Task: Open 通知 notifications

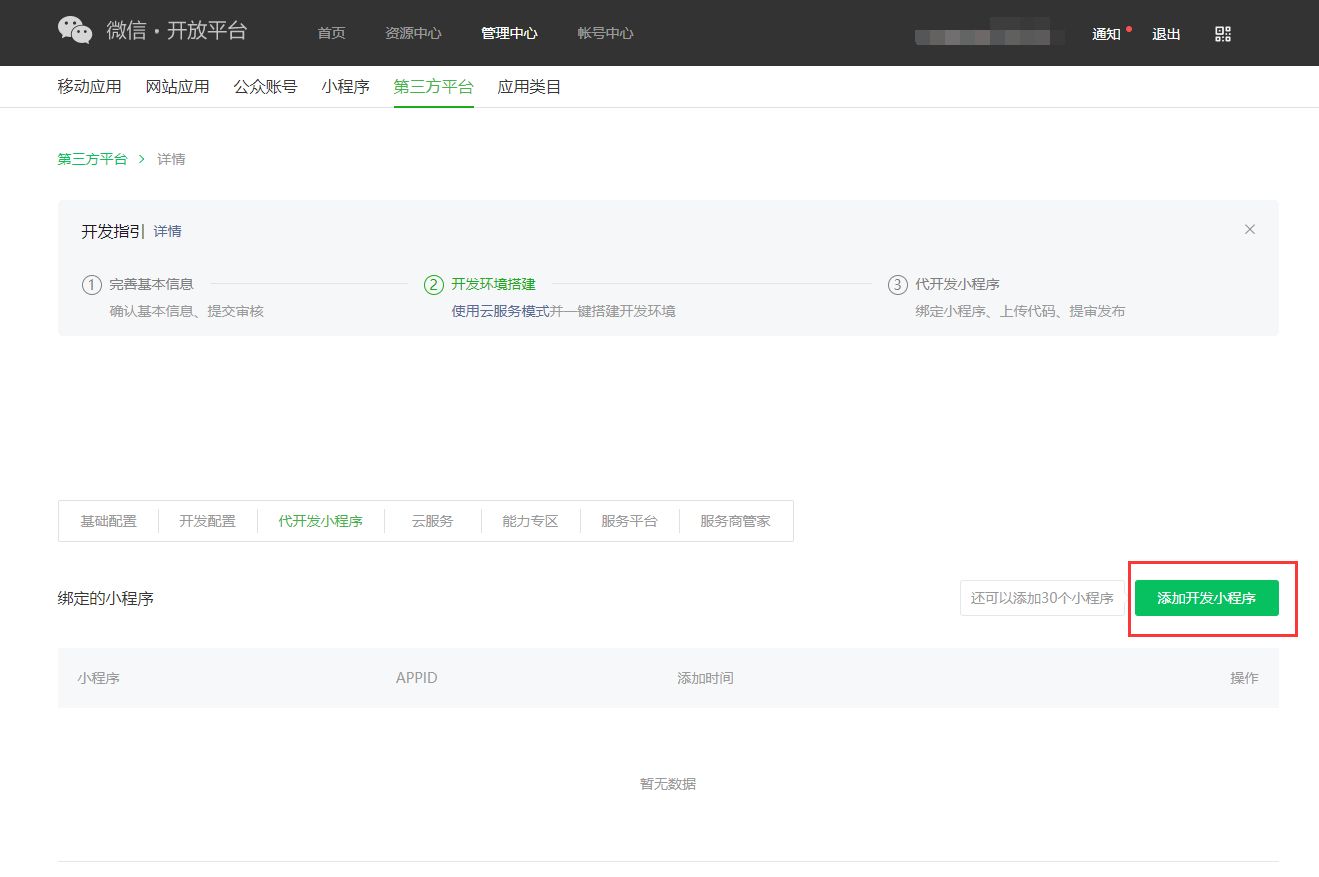Action: (x=1106, y=34)
